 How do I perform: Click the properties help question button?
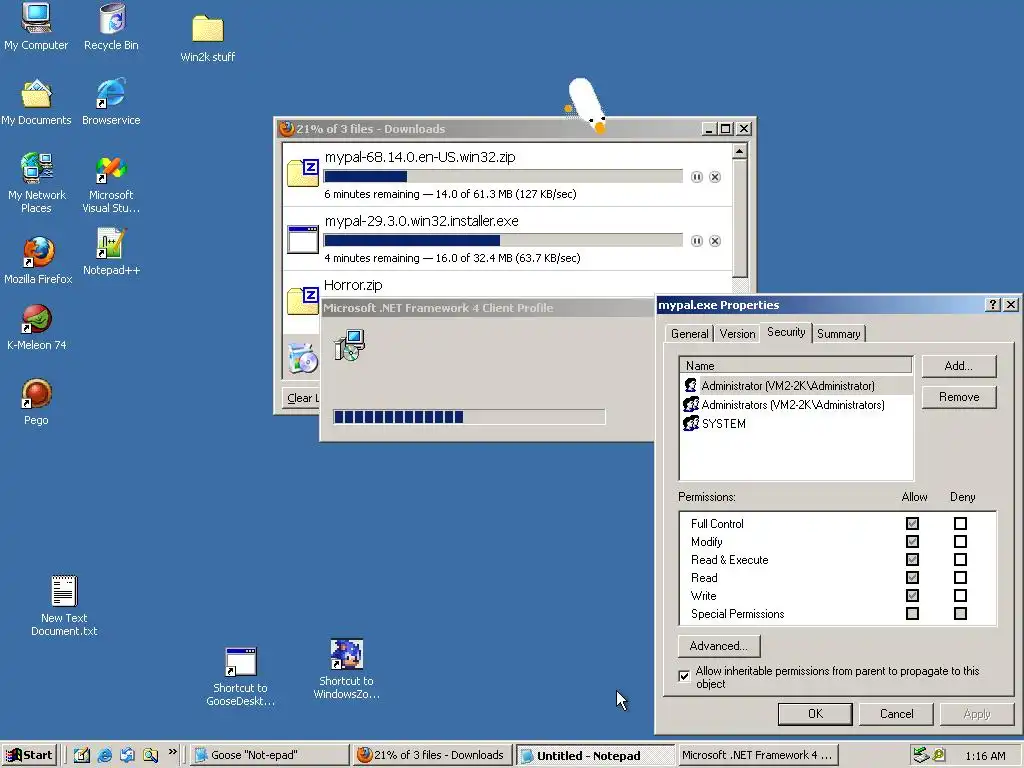tap(993, 304)
